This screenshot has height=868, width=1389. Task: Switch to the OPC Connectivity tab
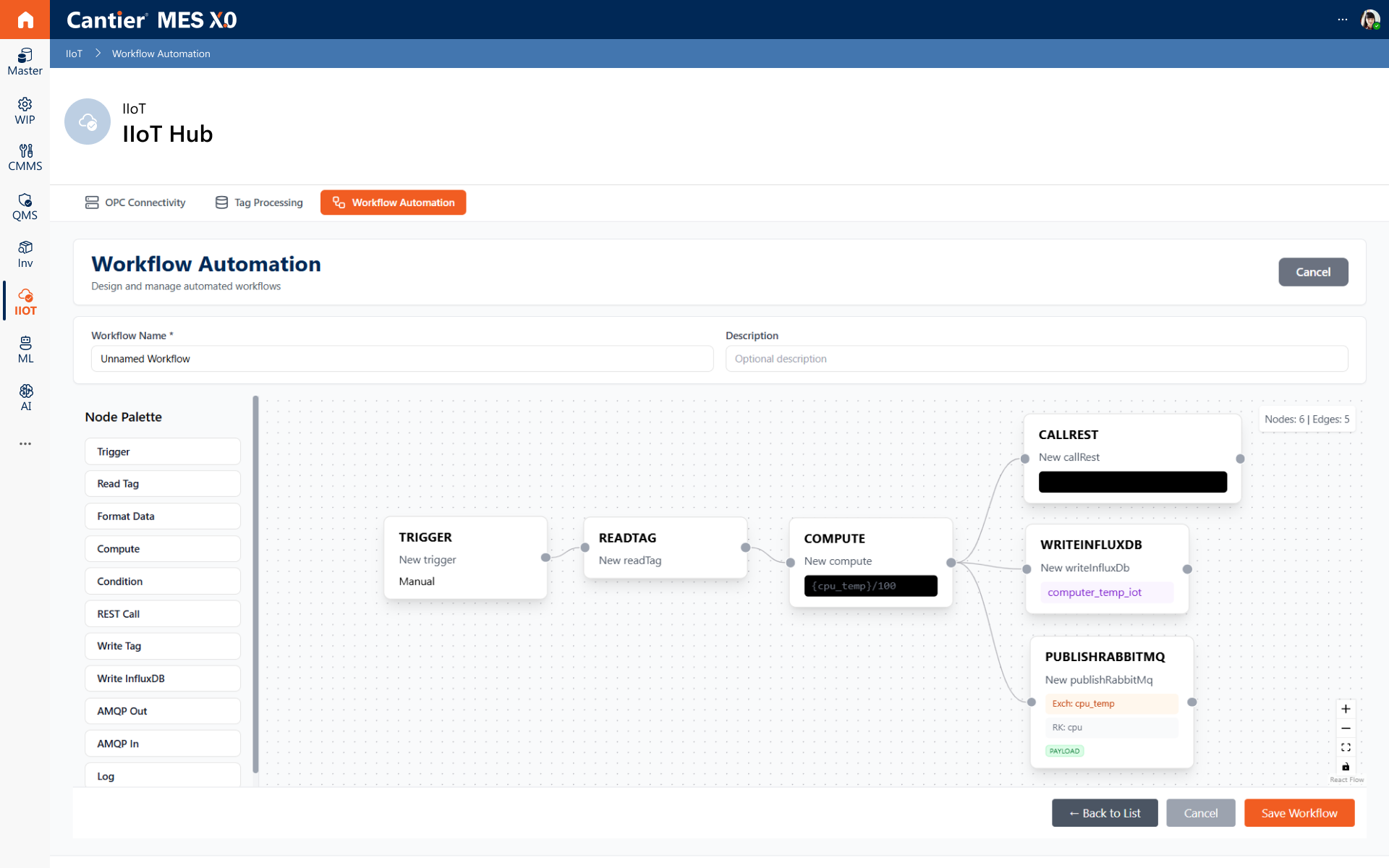tap(135, 203)
